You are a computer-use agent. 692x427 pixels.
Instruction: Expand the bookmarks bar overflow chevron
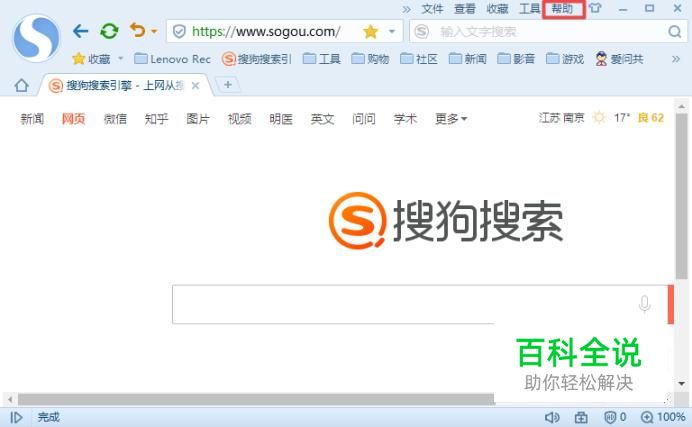coord(676,59)
